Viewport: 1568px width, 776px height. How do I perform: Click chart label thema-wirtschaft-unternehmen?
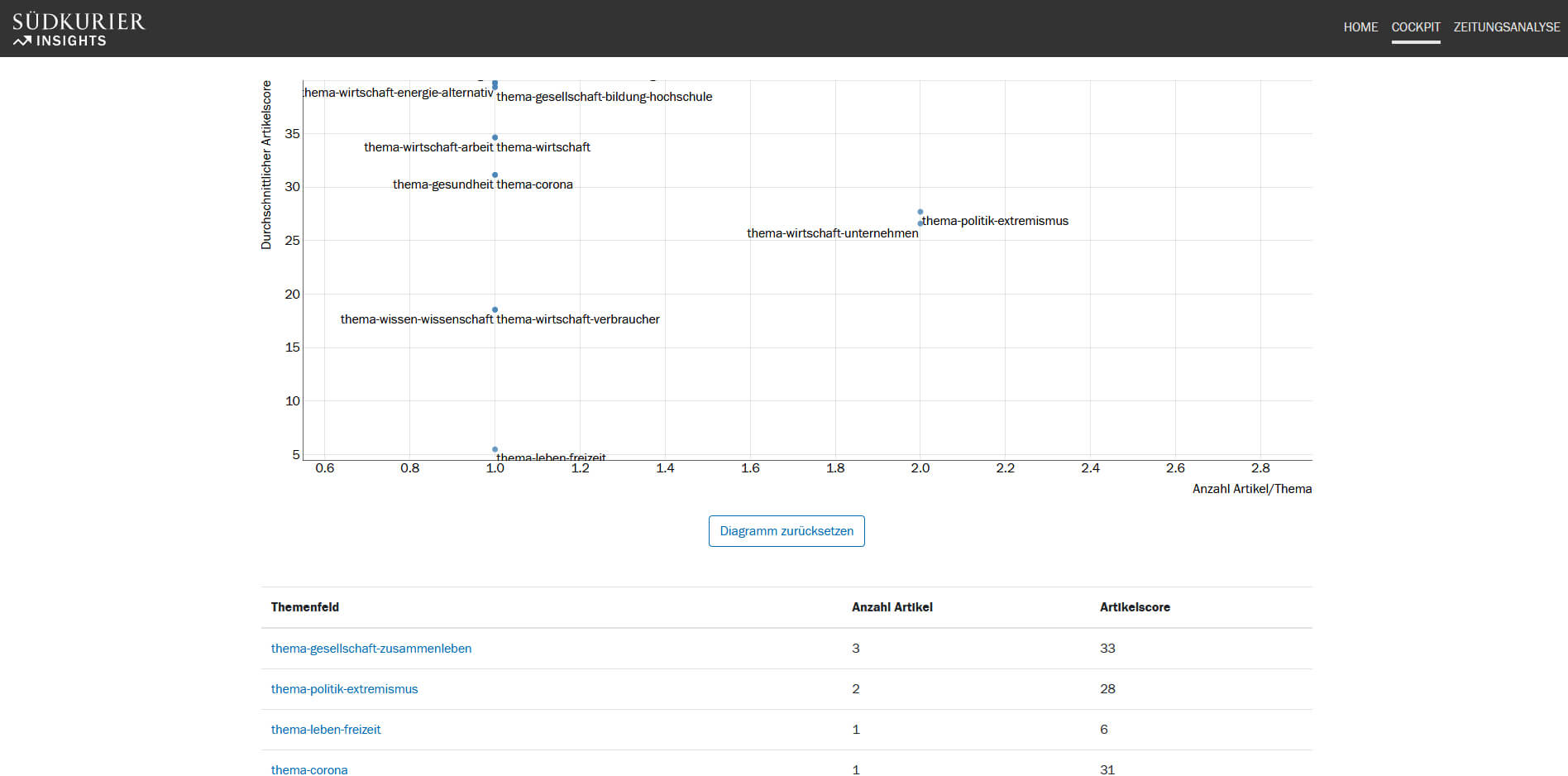[833, 233]
